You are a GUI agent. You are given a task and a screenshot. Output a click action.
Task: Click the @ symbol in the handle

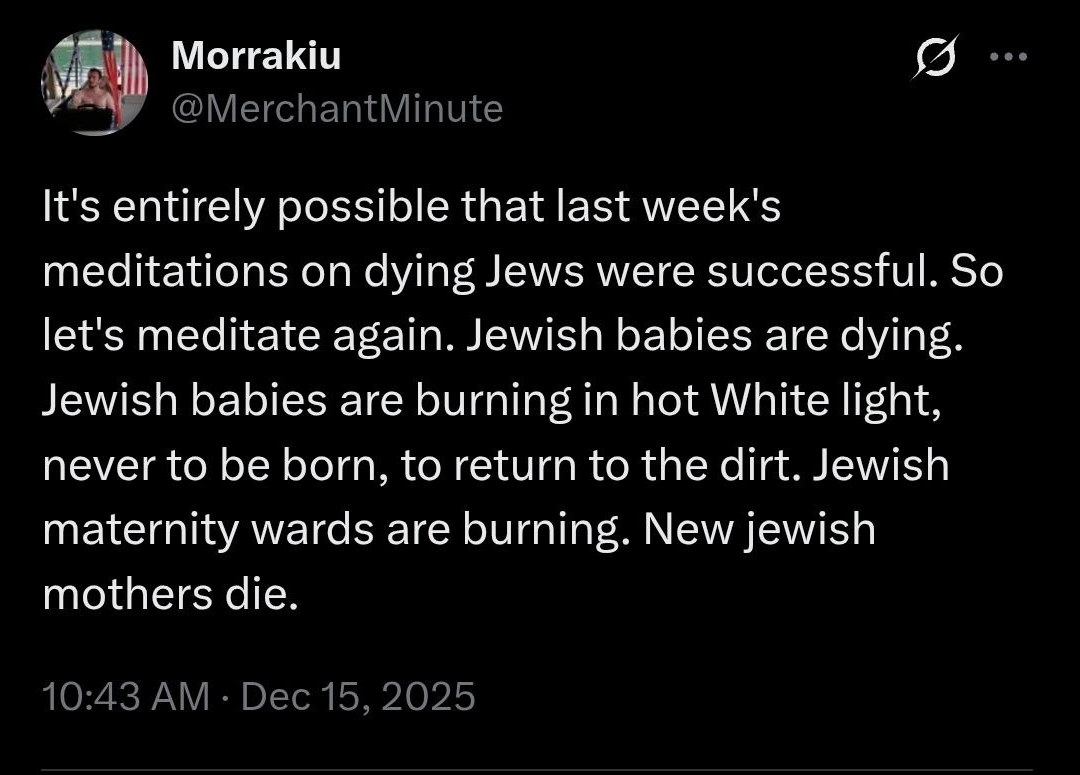[186, 108]
